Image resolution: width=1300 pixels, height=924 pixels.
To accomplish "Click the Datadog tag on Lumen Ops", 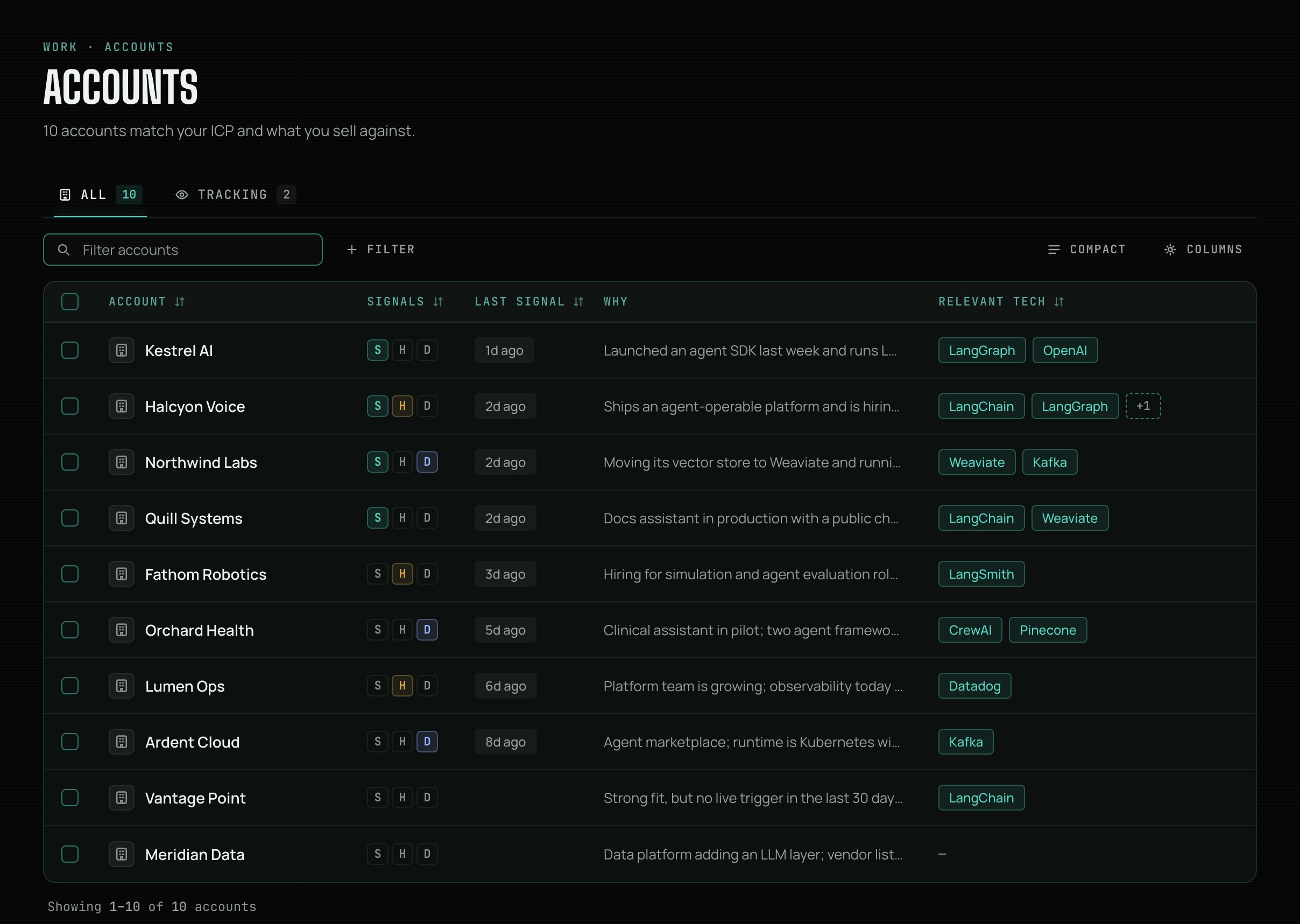I will click(x=974, y=686).
